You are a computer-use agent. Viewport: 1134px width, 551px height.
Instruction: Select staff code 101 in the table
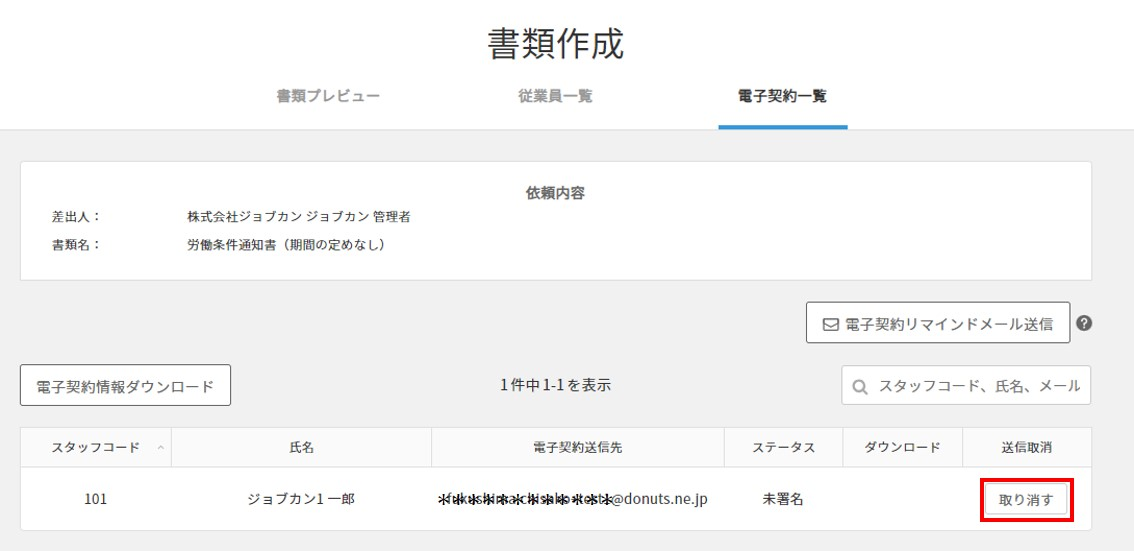point(96,499)
